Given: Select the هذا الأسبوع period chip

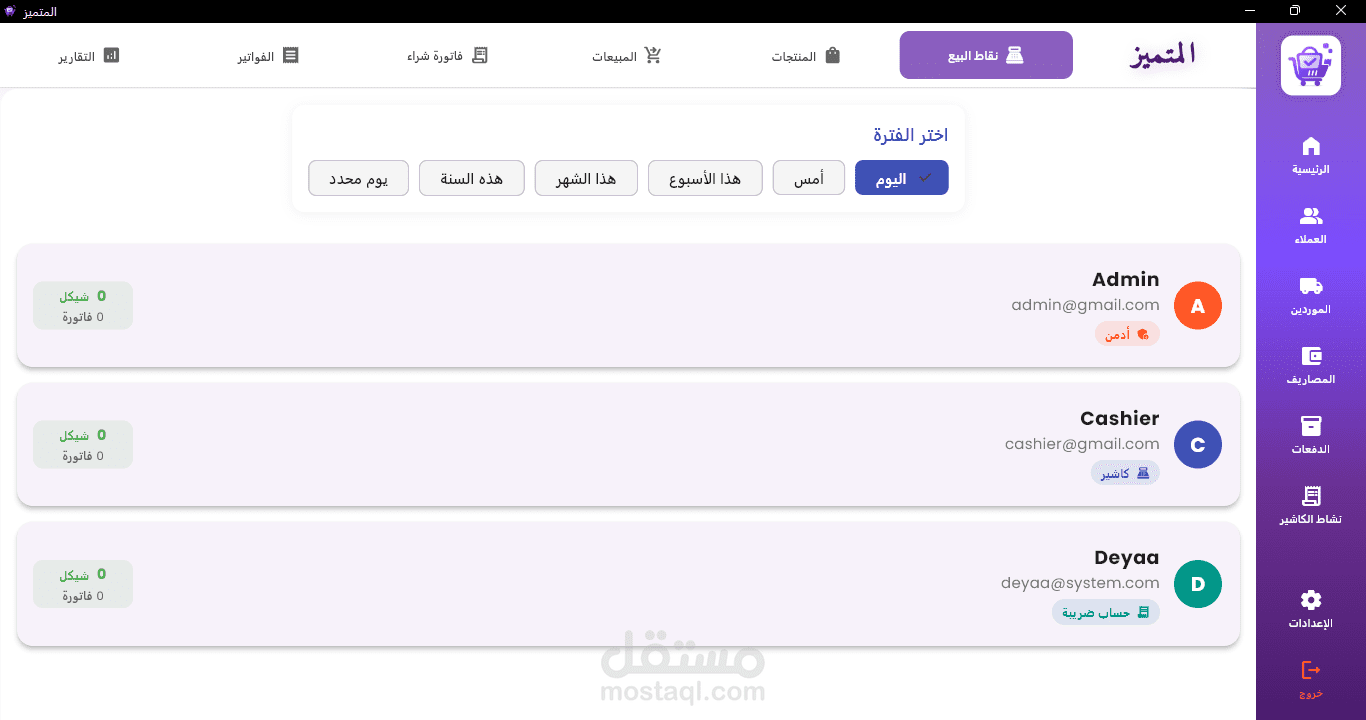Looking at the screenshot, I should (705, 178).
